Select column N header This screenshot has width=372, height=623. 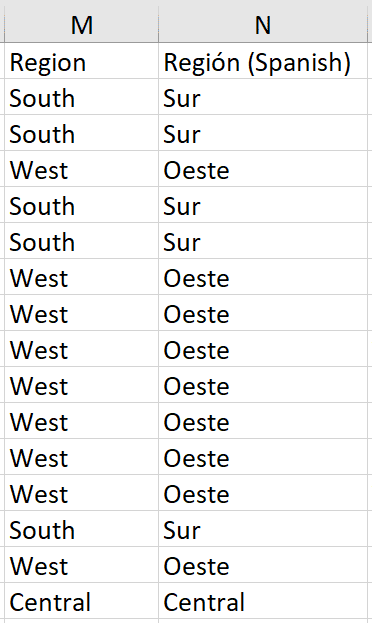(263, 25)
